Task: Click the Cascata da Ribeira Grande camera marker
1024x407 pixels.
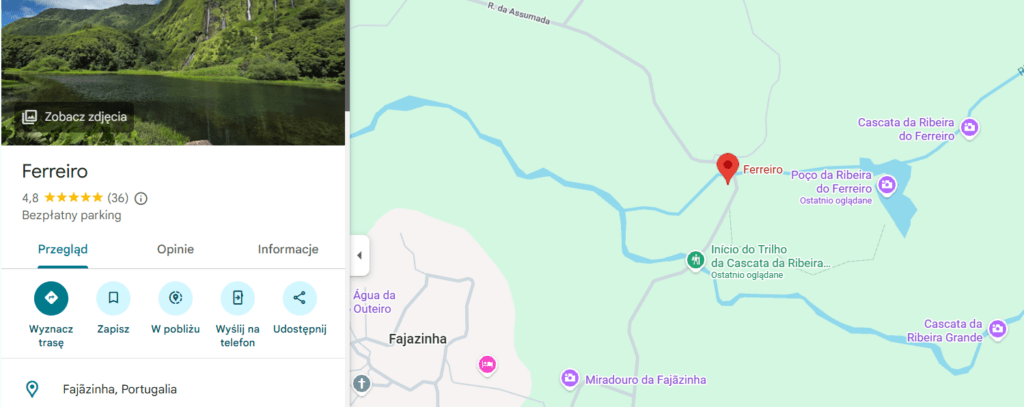Action: [x=997, y=328]
